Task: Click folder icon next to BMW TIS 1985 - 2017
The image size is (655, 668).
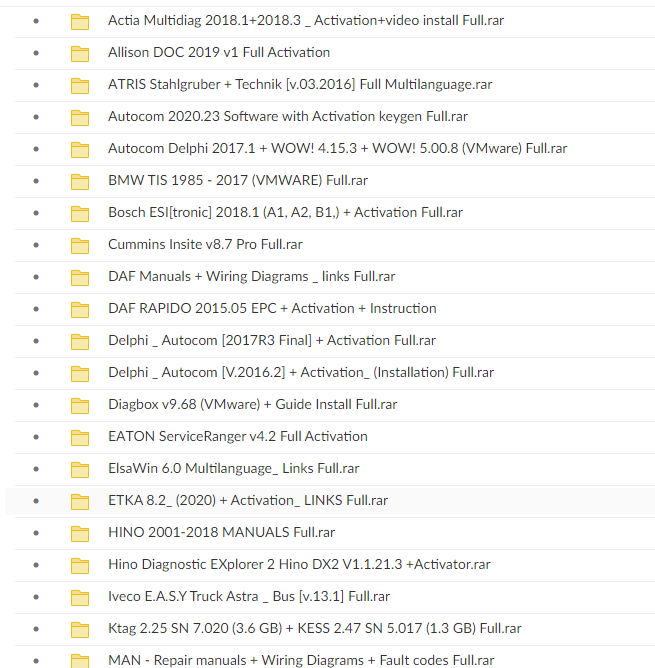Action: (x=80, y=181)
